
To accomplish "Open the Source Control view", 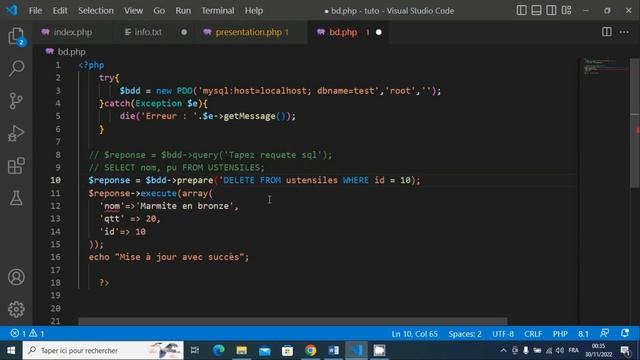I will pos(16,101).
